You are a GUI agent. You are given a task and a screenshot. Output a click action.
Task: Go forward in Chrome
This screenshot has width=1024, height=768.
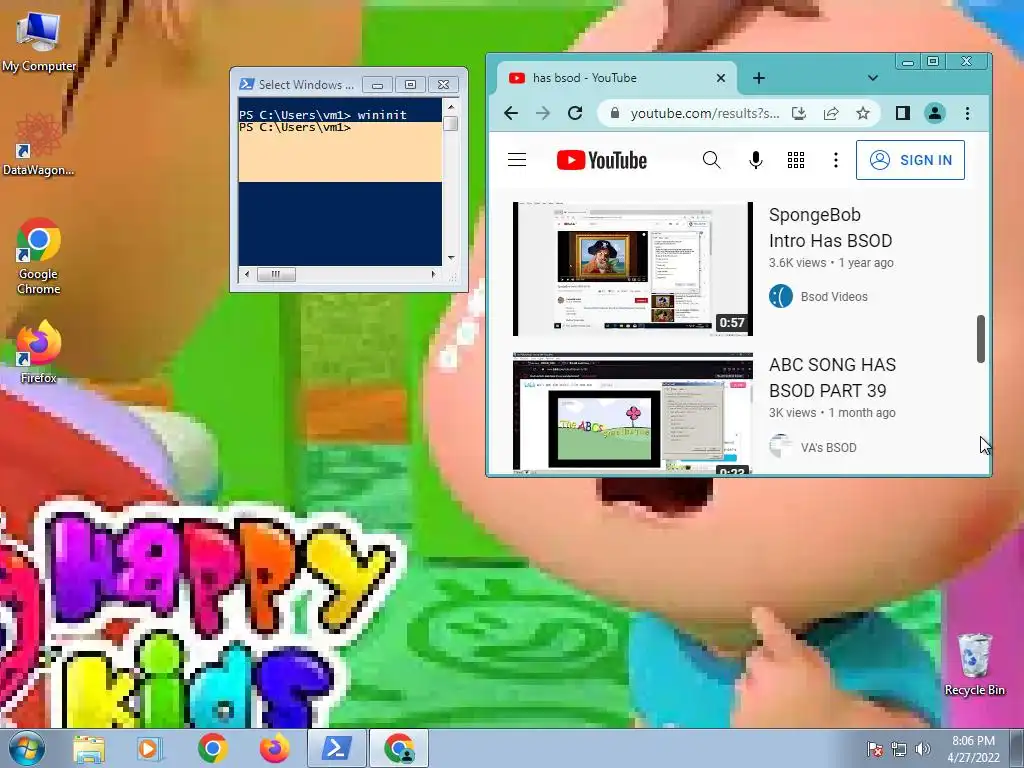pos(543,113)
